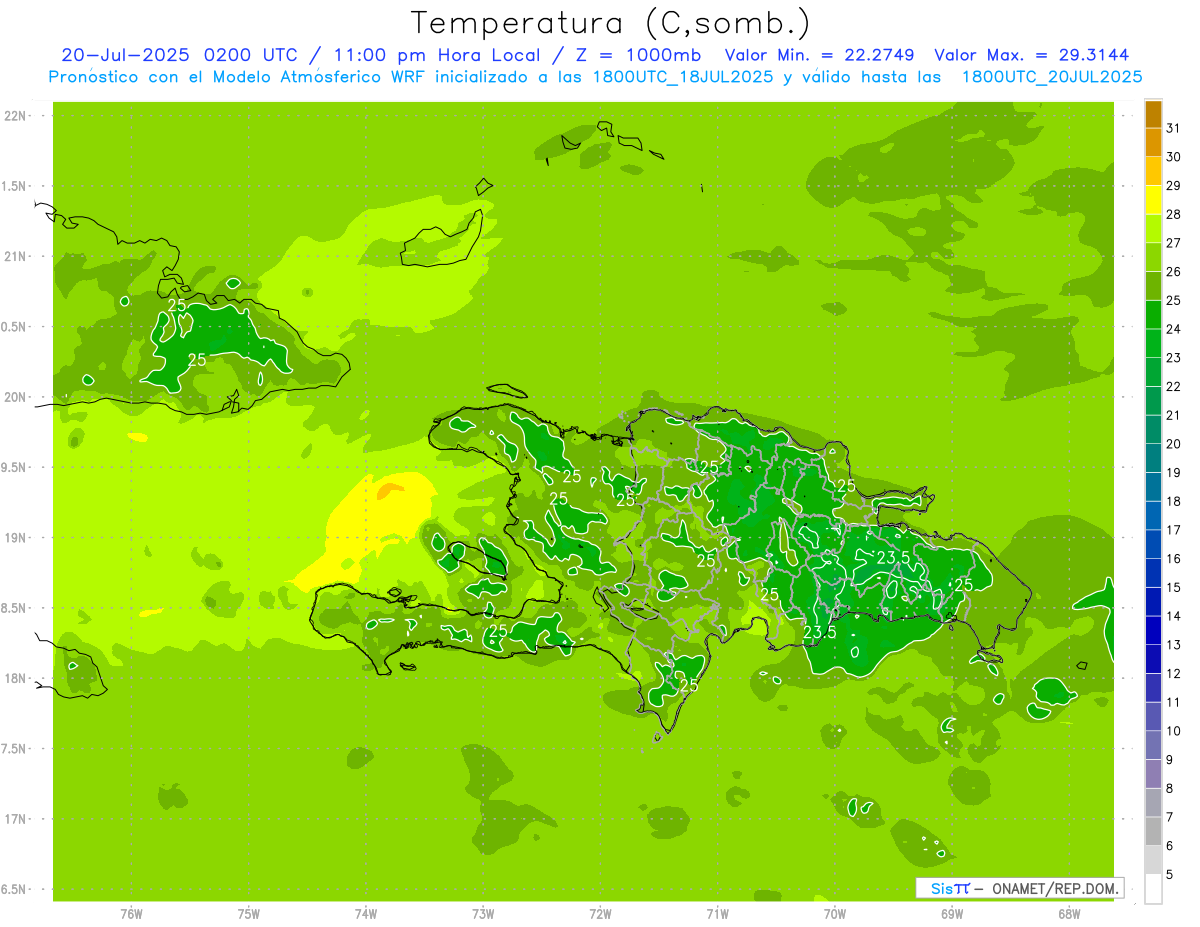This screenshot has width=1200, height=927.
Task: Click the legend value 15
Action: pos(1174,587)
